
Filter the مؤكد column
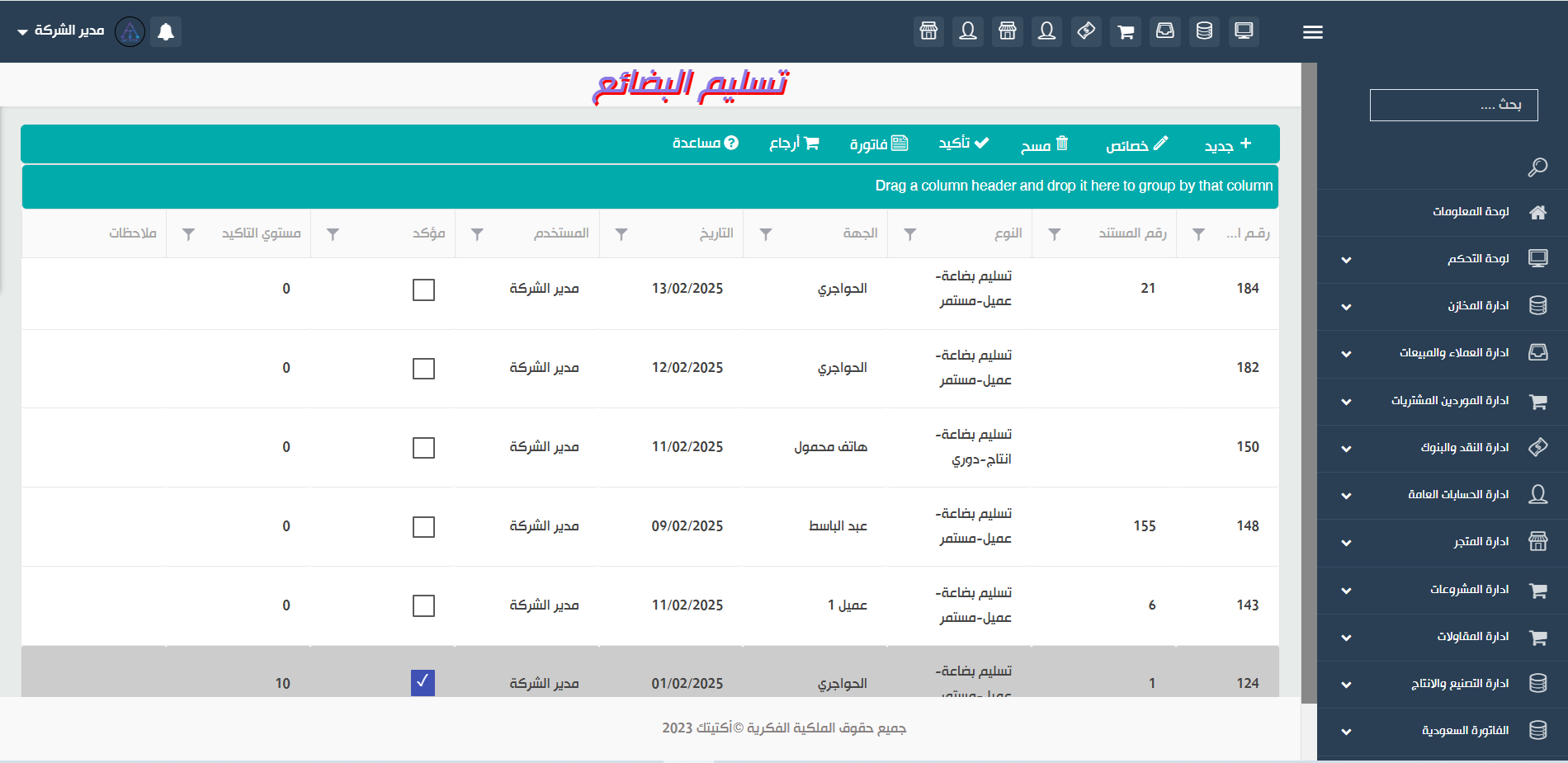coord(333,234)
